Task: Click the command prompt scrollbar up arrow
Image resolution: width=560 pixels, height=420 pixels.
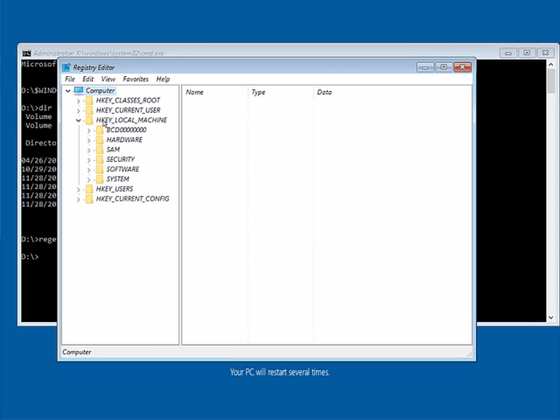Action: pyautogui.click(x=551, y=65)
